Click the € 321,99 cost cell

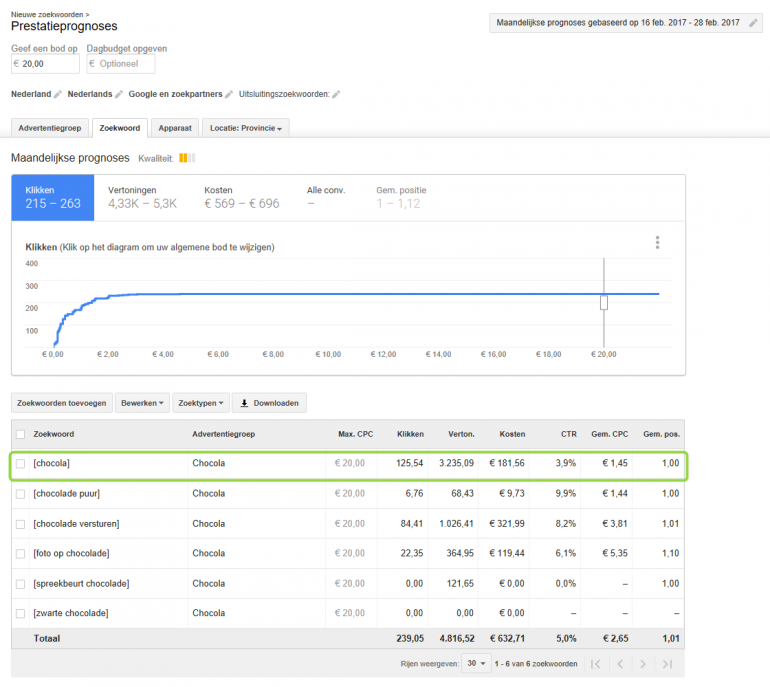pyautogui.click(x=506, y=524)
